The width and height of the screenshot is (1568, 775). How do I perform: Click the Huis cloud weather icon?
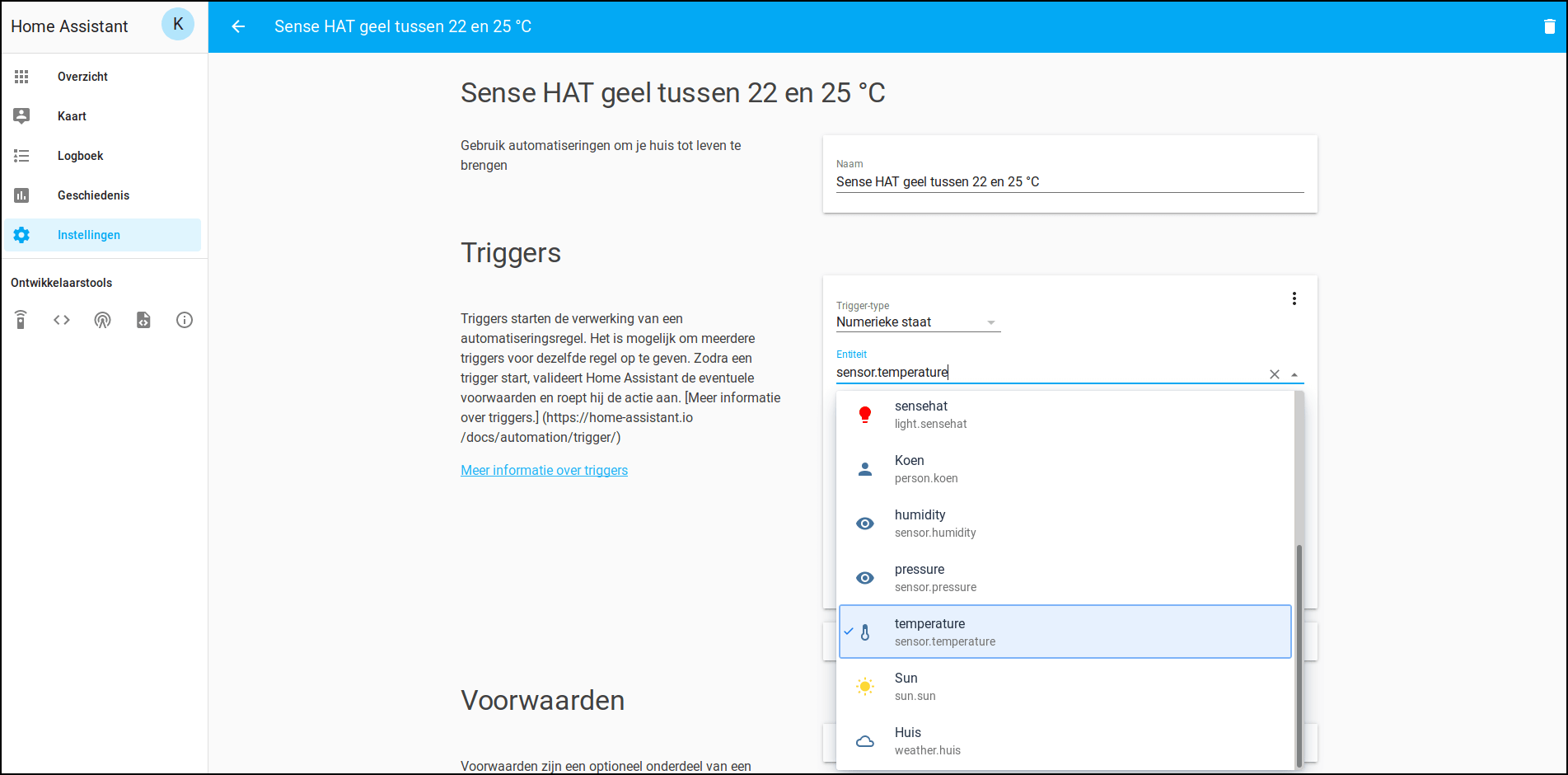pos(864,741)
